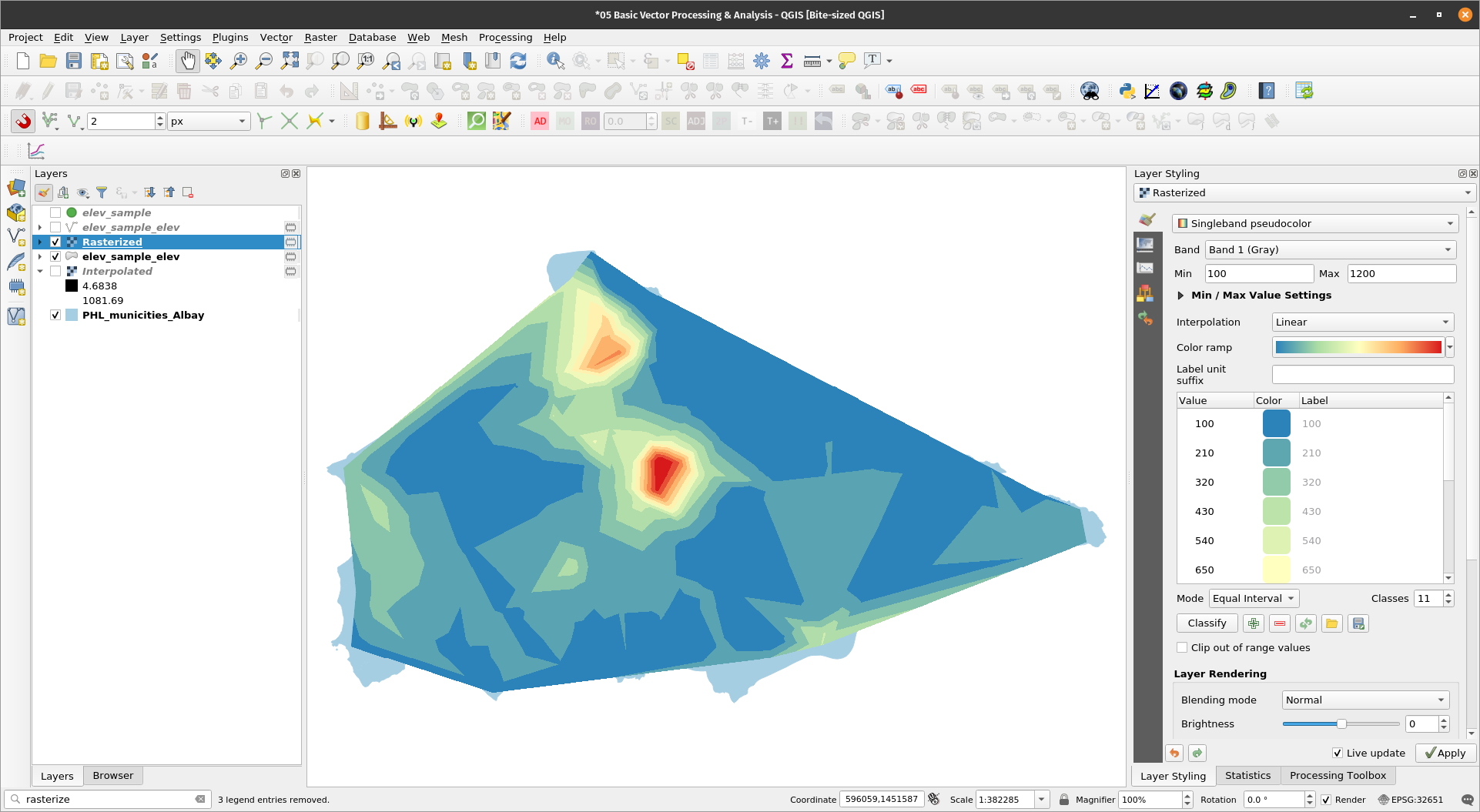1480x812 pixels.
Task: Open the Processing Toolbox gear icon
Action: coord(762,61)
